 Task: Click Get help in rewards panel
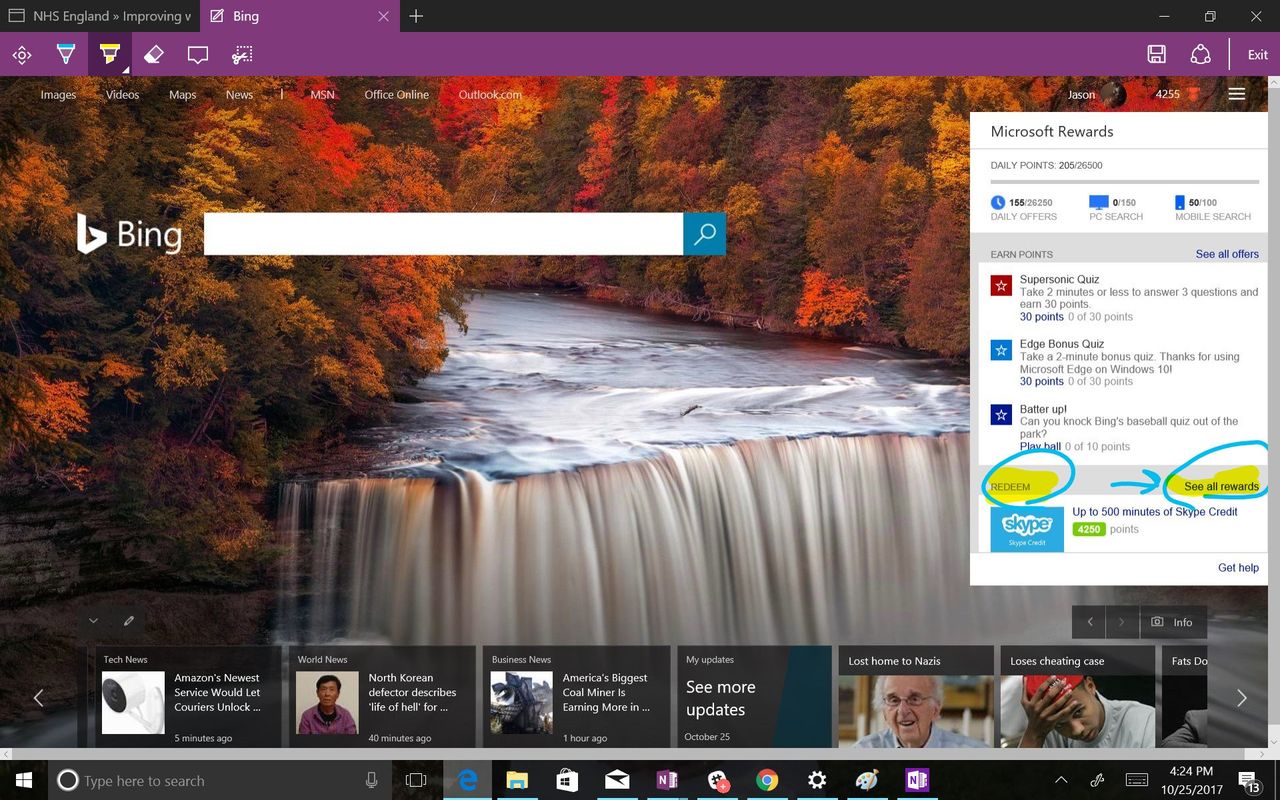click(x=1238, y=568)
